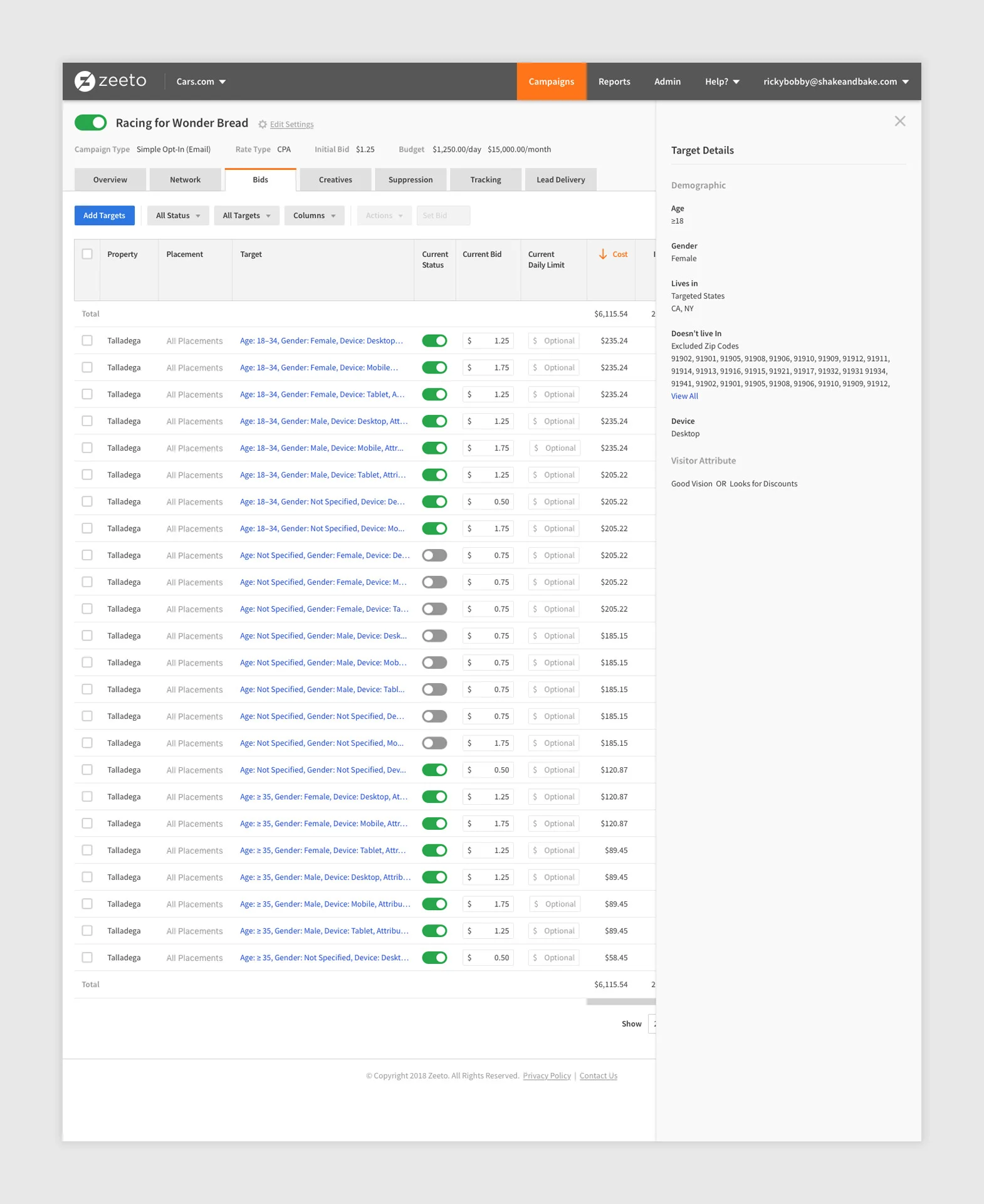Open target Age ≥35 Female Tablet link
Screen dimensions: 984x1204
tap(323, 851)
